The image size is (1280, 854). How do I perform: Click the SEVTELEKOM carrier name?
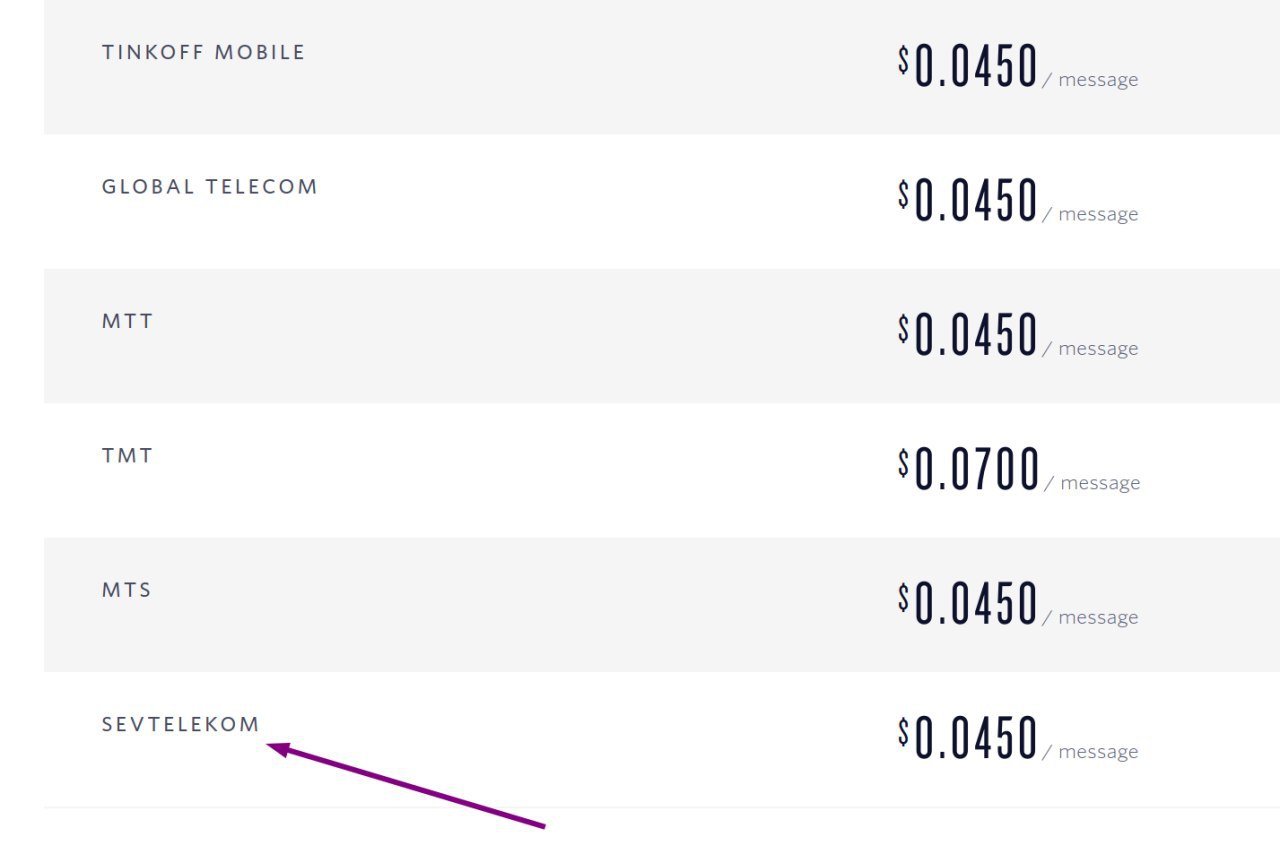click(181, 724)
